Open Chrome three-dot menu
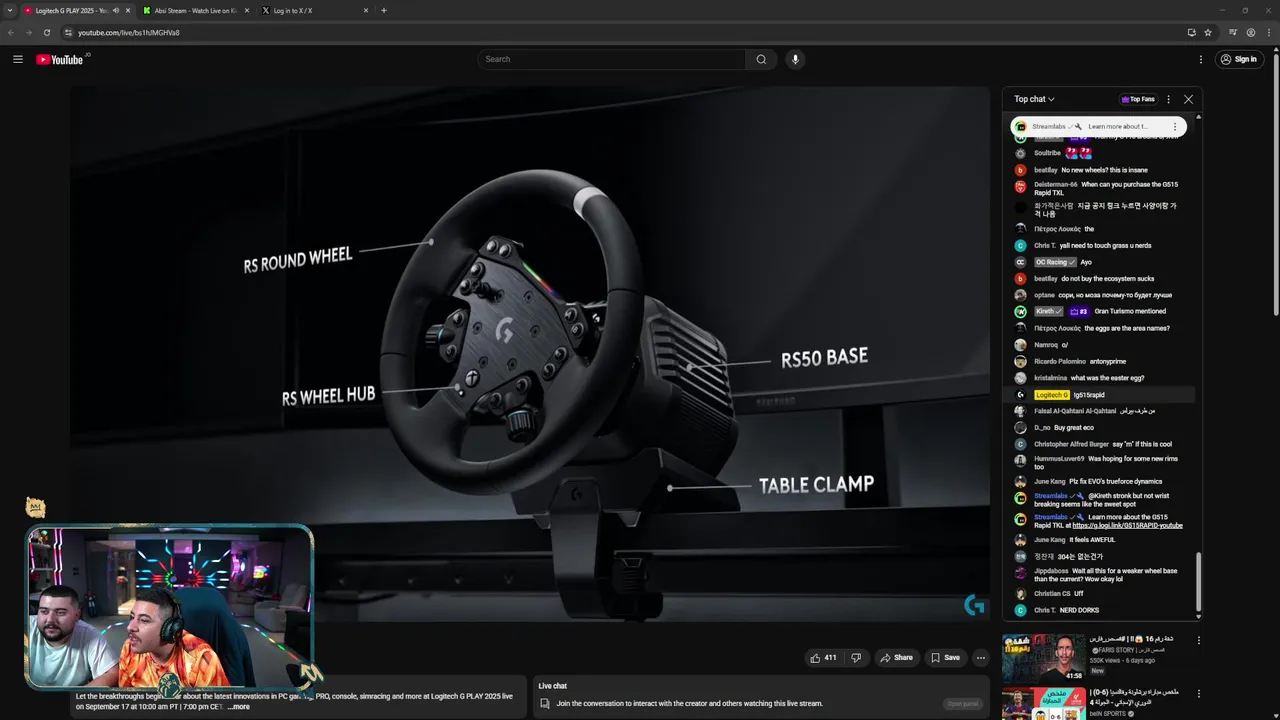The width and height of the screenshot is (1280, 720). (x=1269, y=32)
